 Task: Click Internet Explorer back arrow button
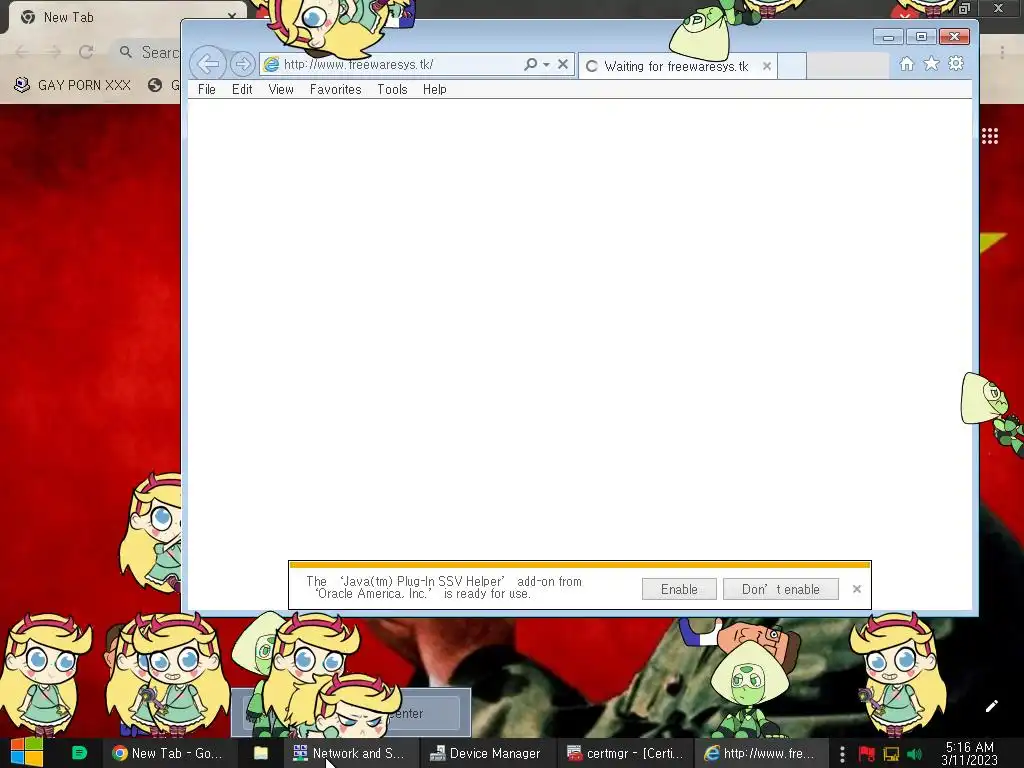(x=208, y=64)
